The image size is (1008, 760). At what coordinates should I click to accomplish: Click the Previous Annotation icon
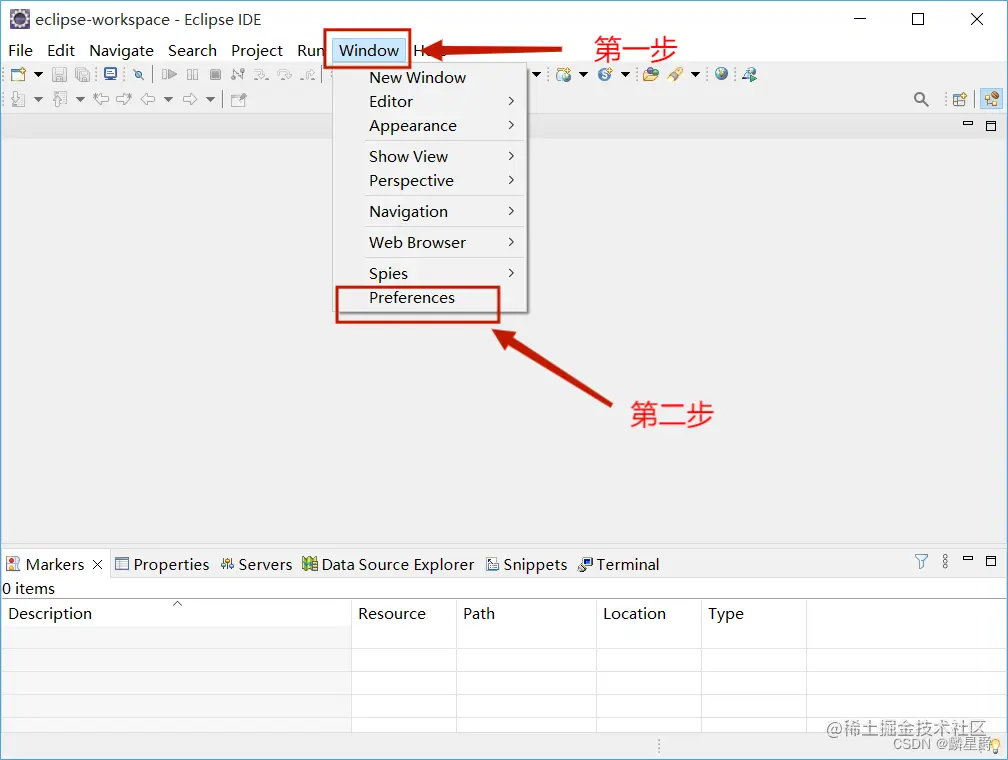pos(60,99)
